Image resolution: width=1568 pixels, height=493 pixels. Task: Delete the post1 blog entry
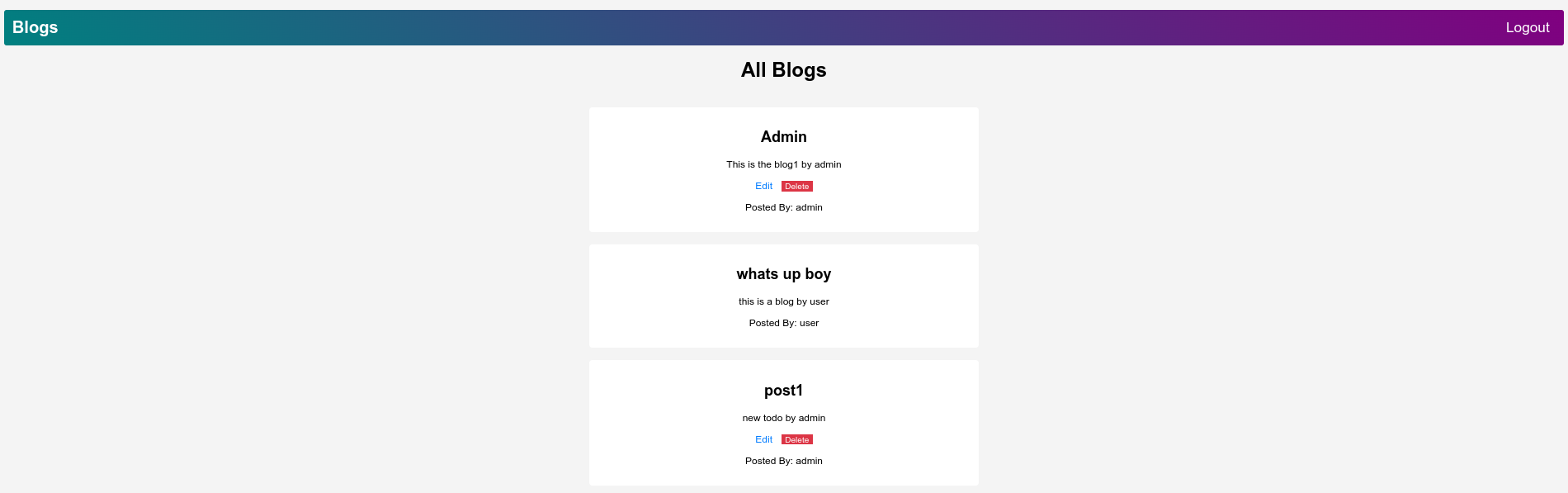coord(796,440)
